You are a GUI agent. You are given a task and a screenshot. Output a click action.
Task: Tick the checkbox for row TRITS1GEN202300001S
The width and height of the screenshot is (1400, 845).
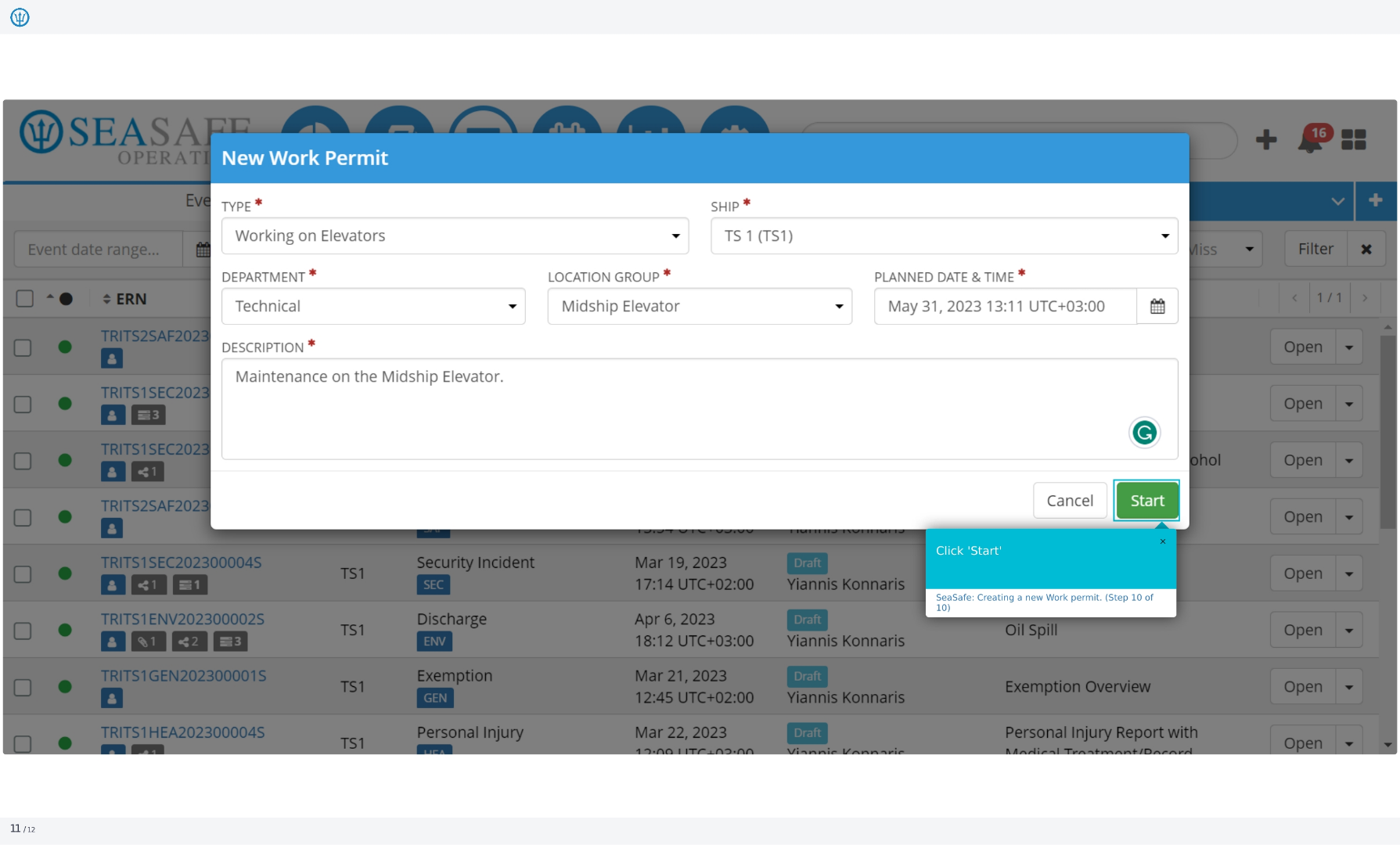23,687
